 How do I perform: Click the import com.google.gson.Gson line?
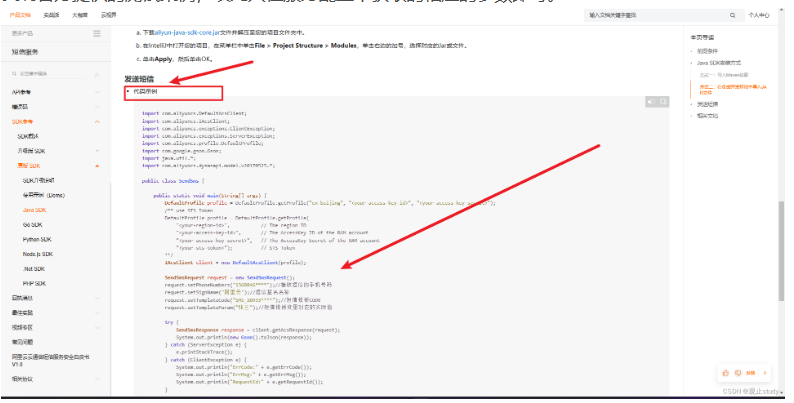click(181, 151)
